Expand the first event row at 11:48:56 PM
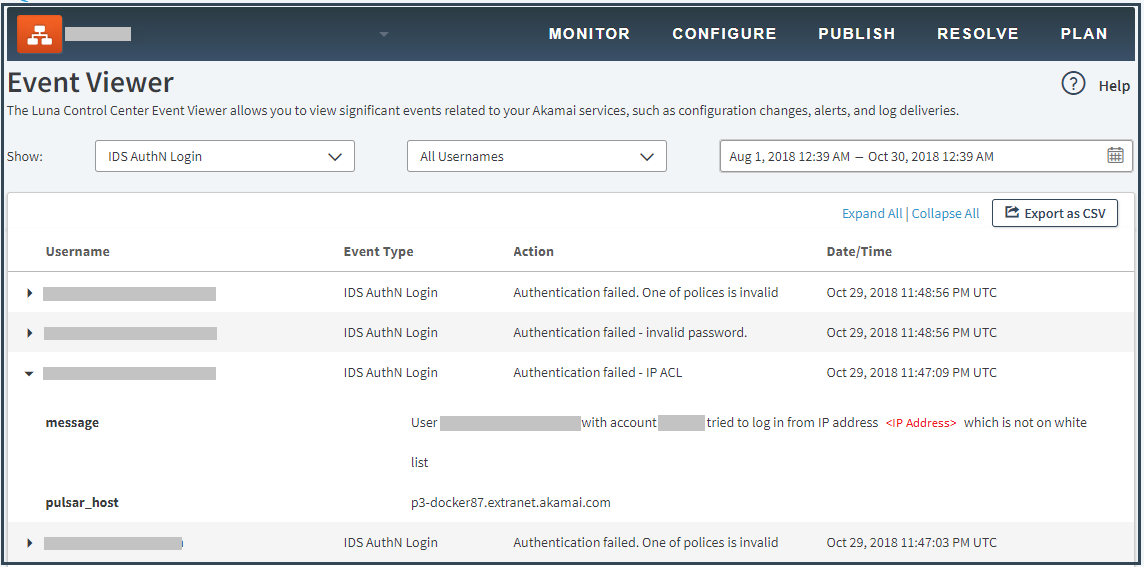The width and height of the screenshot is (1144, 567). [29, 293]
